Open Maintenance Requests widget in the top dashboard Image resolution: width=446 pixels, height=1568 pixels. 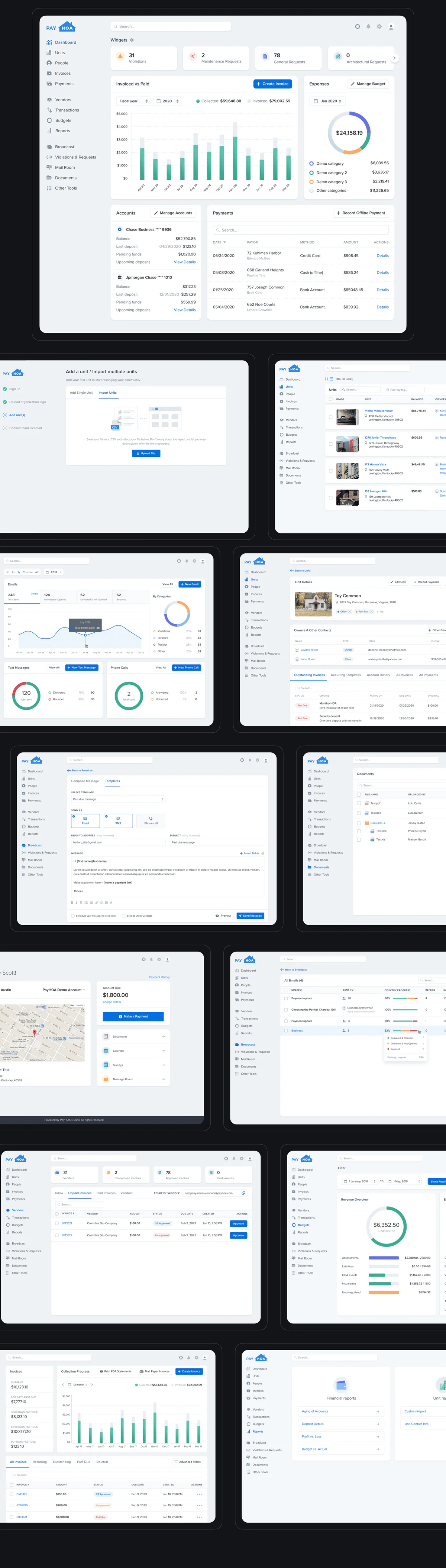click(216, 58)
